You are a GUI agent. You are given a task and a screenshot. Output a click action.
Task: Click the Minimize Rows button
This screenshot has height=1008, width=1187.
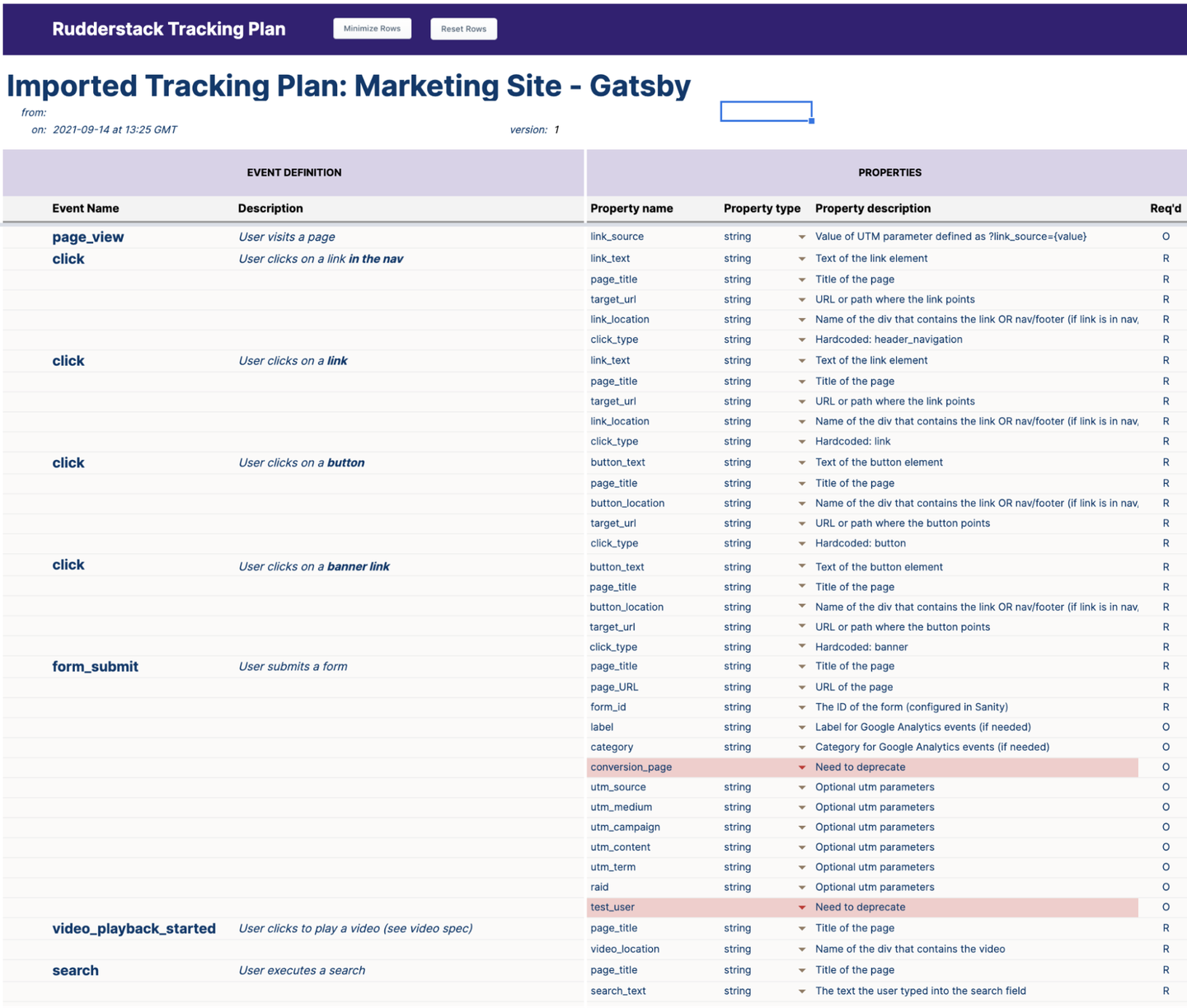(x=372, y=27)
